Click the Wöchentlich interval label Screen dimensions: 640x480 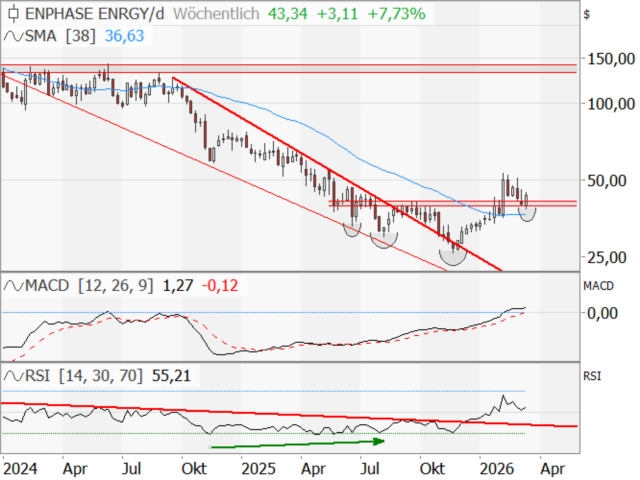coord(216,14)
